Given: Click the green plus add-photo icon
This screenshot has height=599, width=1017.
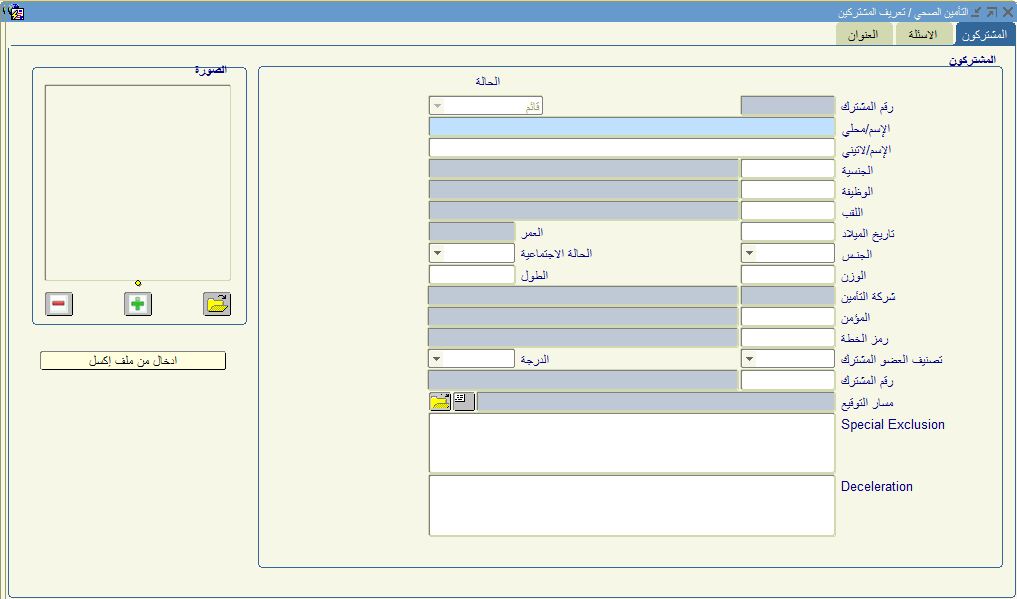Looking at the screenshot, I should point(138,304).
